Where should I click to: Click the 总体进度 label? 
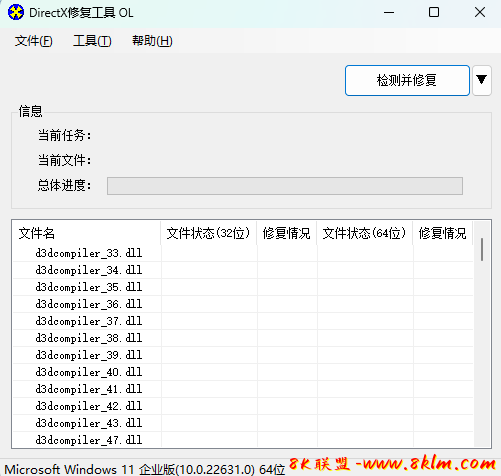[x=64, y=185]
